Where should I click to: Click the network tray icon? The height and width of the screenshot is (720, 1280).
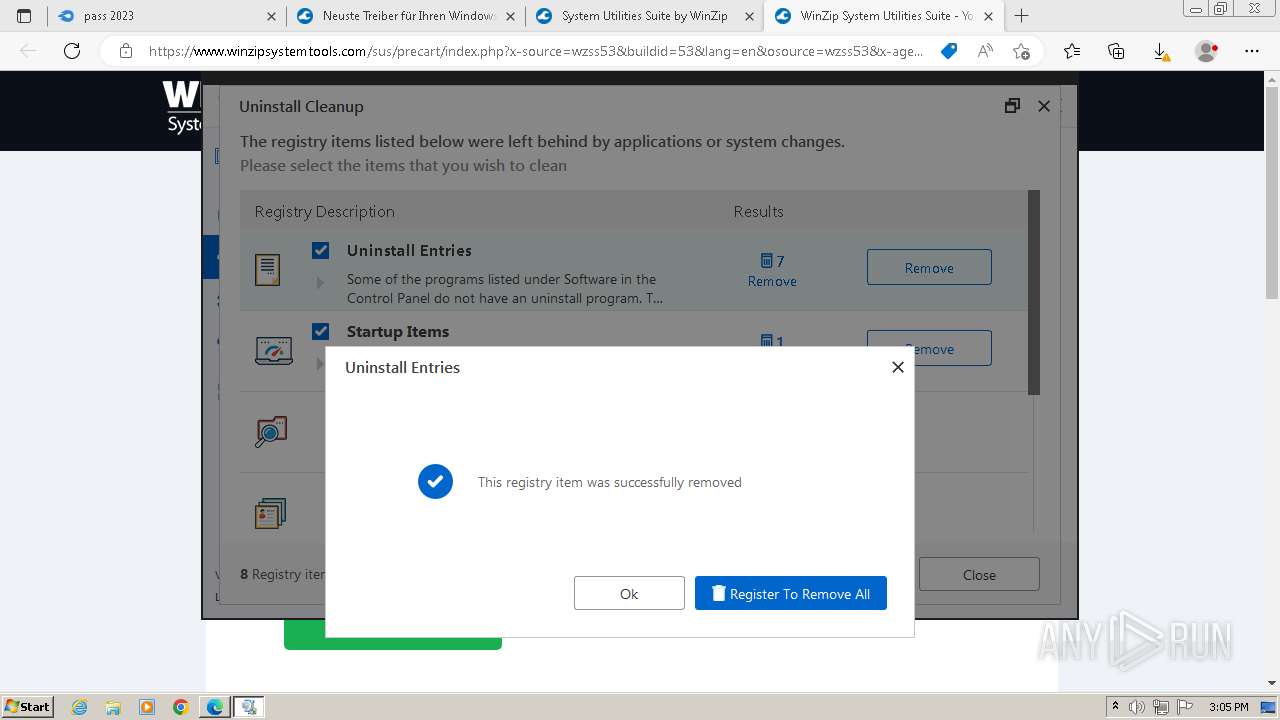click(1161, 707)
